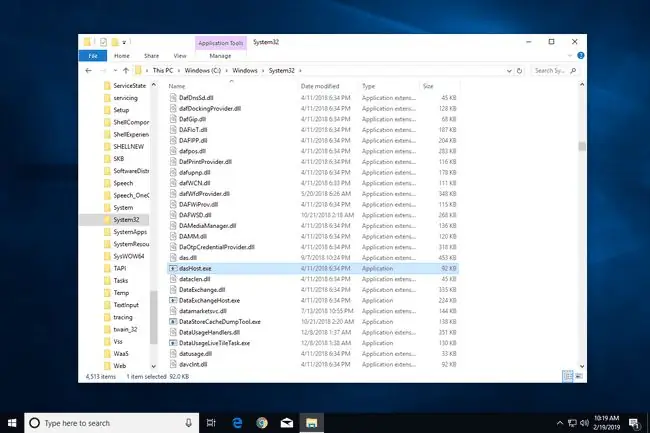The height and width of the screenshot is (433, 650).
Task: Click the Cortana microphone icon
Action: (x=188, y=423)
